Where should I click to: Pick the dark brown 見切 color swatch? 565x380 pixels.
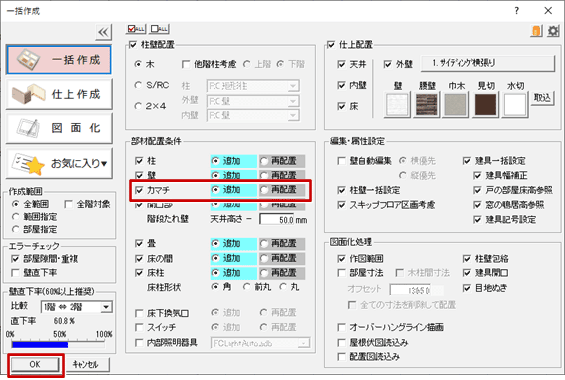486,105
